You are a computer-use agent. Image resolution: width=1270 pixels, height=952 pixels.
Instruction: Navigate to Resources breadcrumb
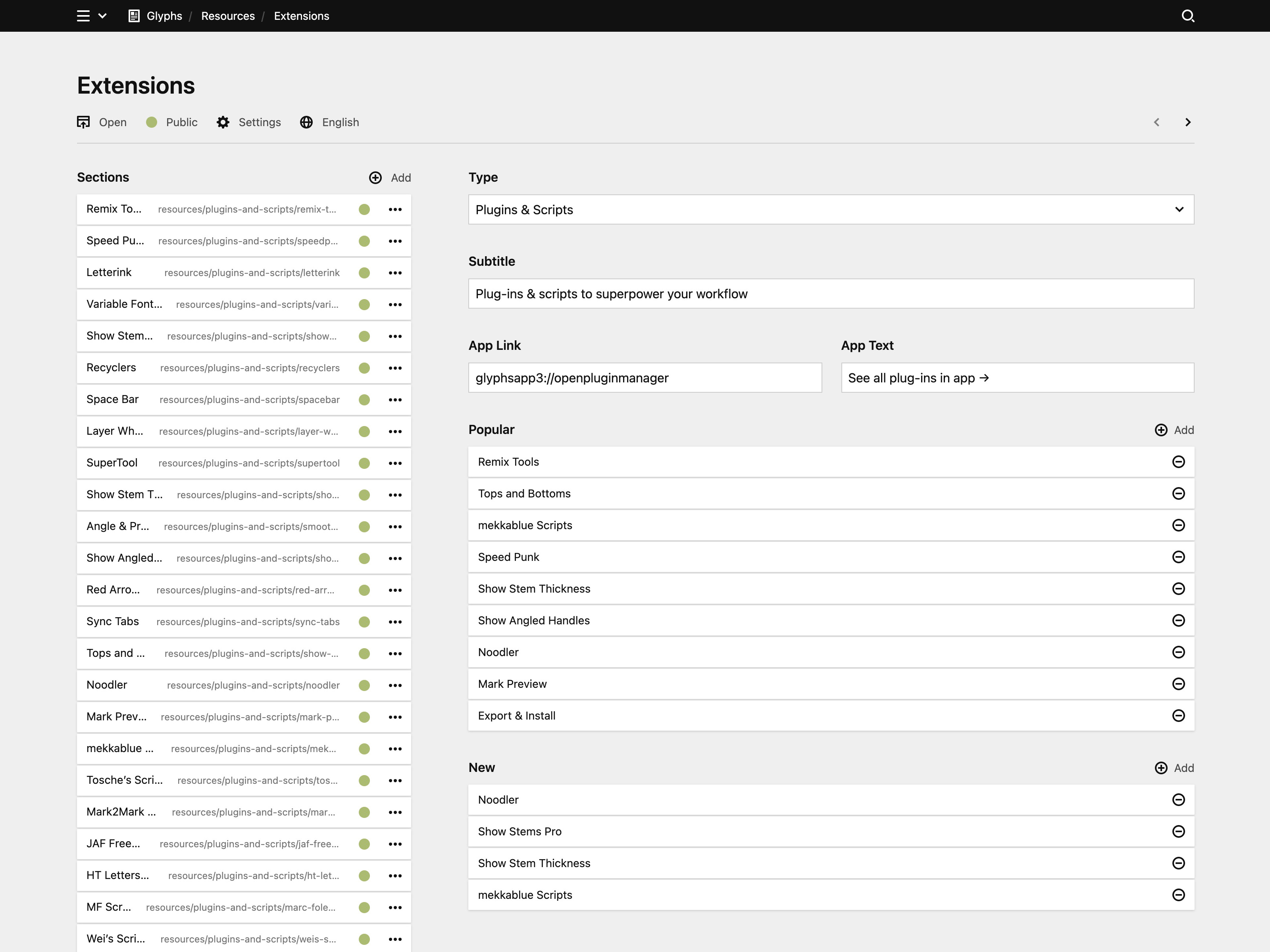click(228, 16)
